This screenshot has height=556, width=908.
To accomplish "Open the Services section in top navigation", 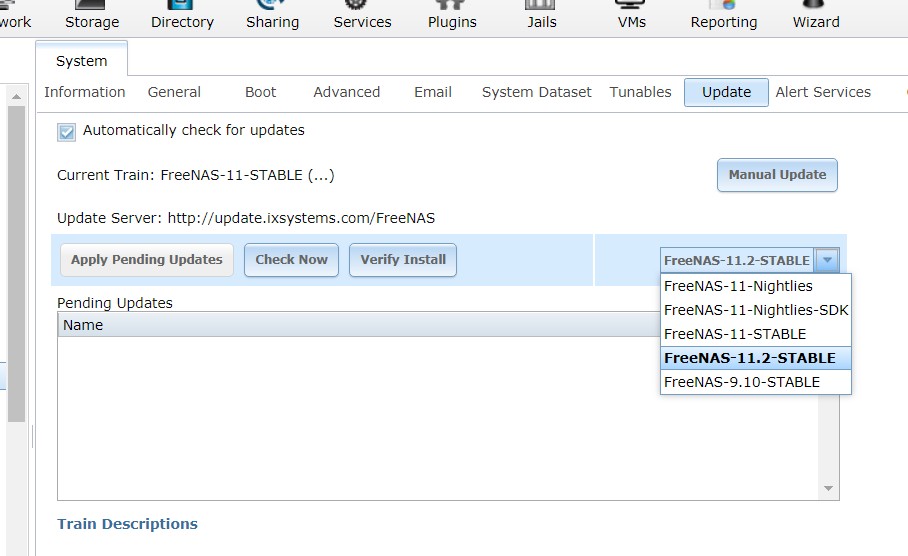I will [x=362, y=16].
